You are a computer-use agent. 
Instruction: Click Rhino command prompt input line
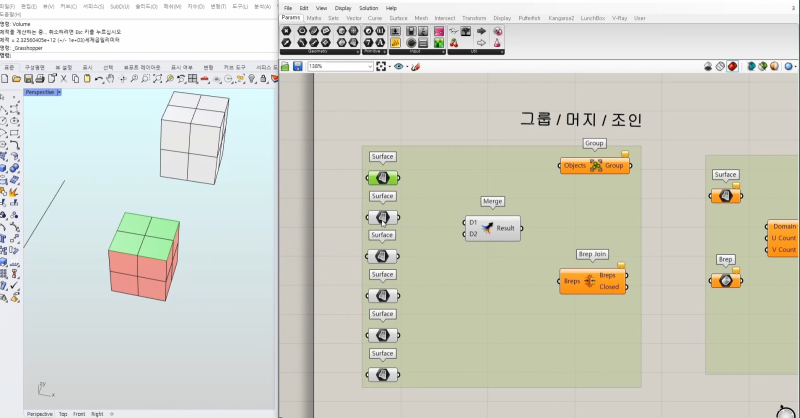[x=139, y=55]
